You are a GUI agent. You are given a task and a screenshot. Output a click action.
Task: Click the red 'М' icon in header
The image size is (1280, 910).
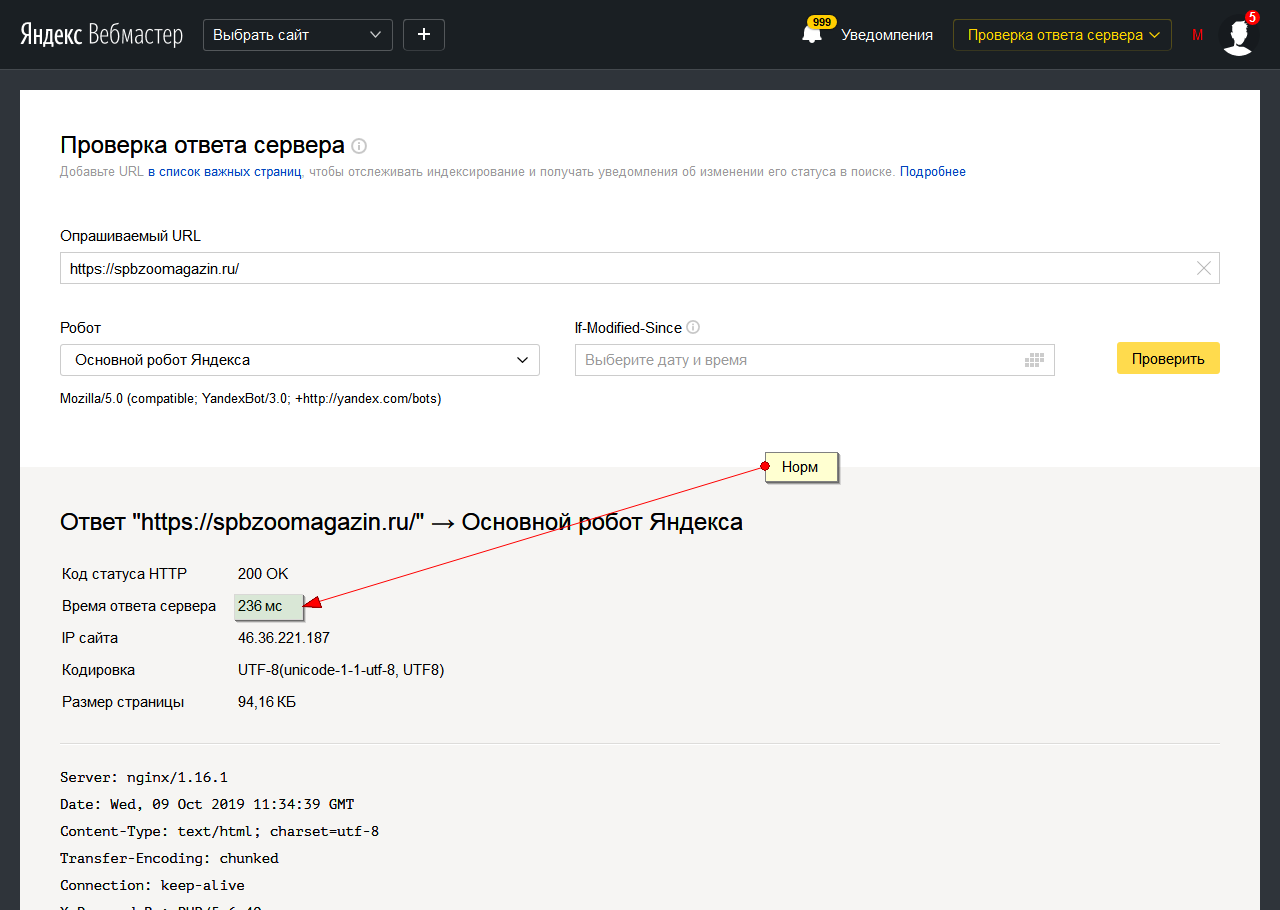(x=1197, y=35)
